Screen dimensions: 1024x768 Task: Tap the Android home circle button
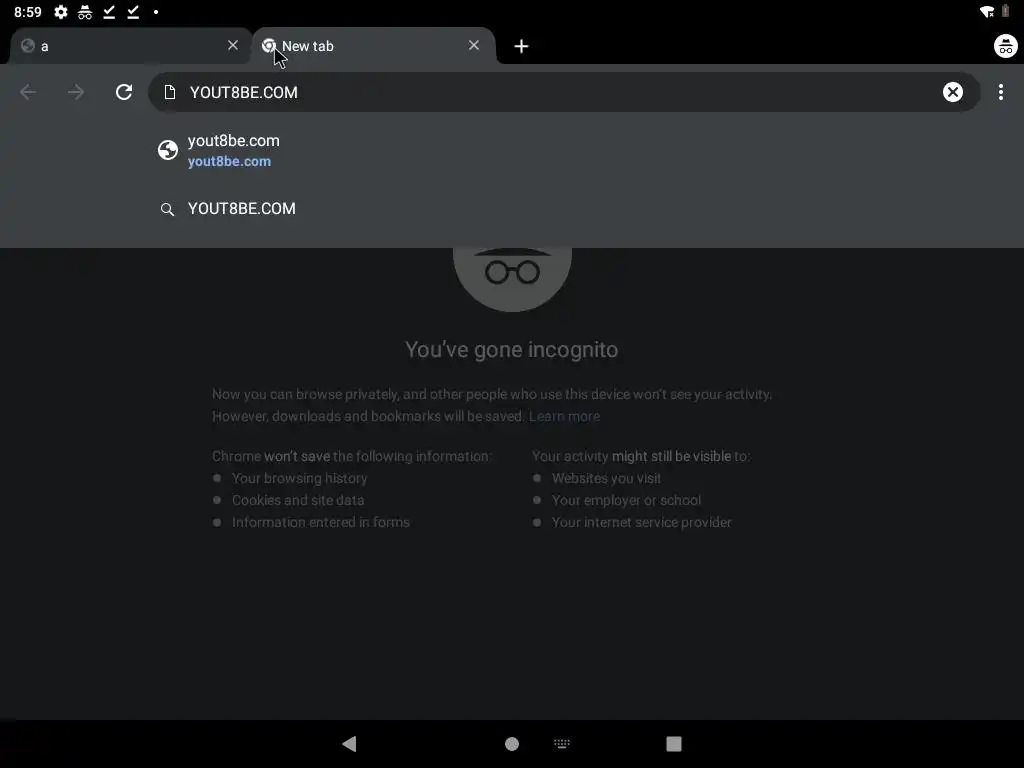tap(512, 744)
